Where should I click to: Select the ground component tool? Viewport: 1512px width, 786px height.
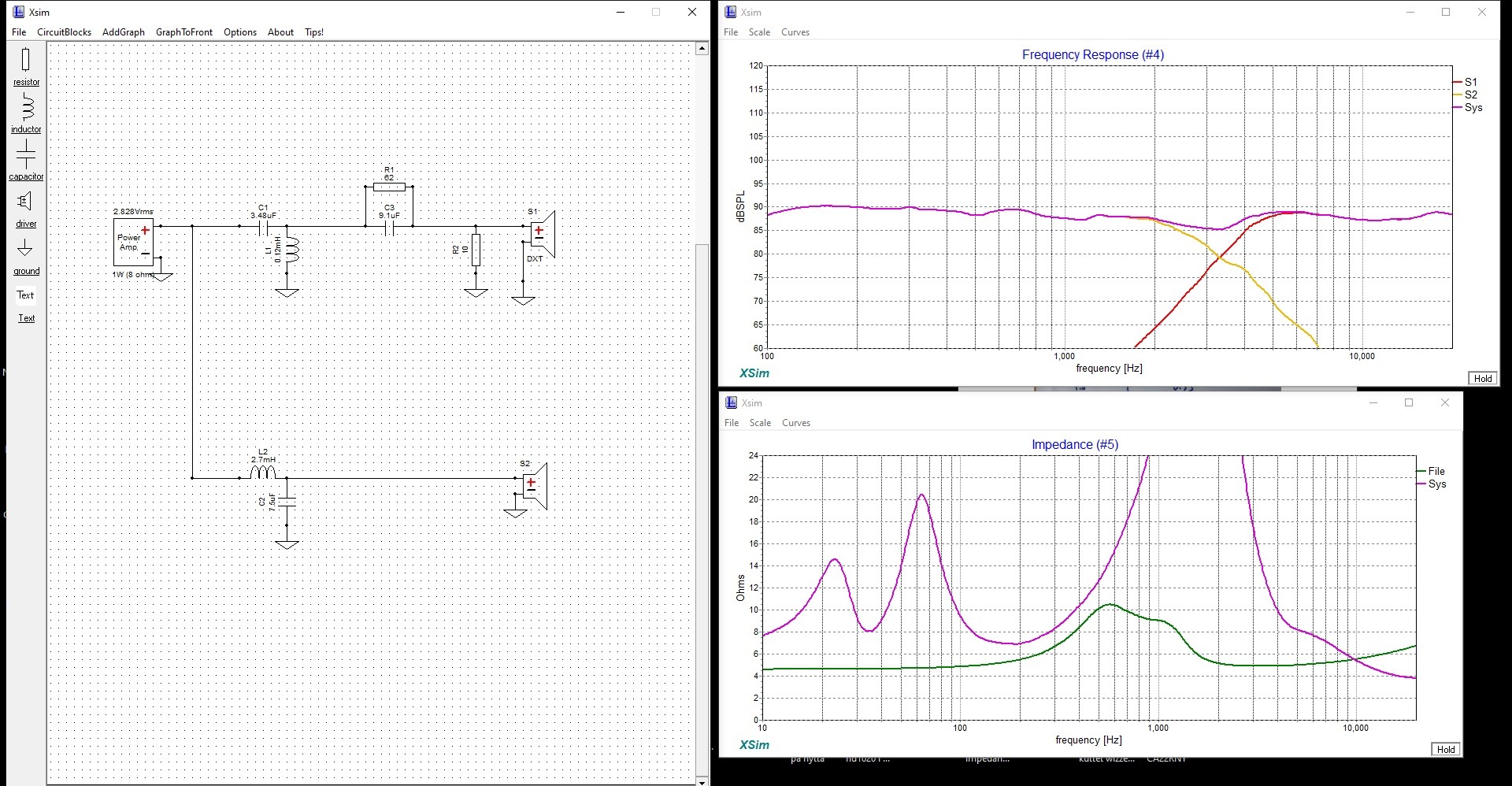[26, 257]
